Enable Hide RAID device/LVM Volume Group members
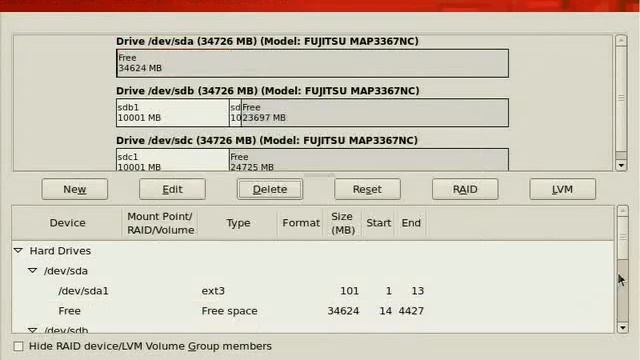This screenshot has width=640, height=360. (18, 346)
